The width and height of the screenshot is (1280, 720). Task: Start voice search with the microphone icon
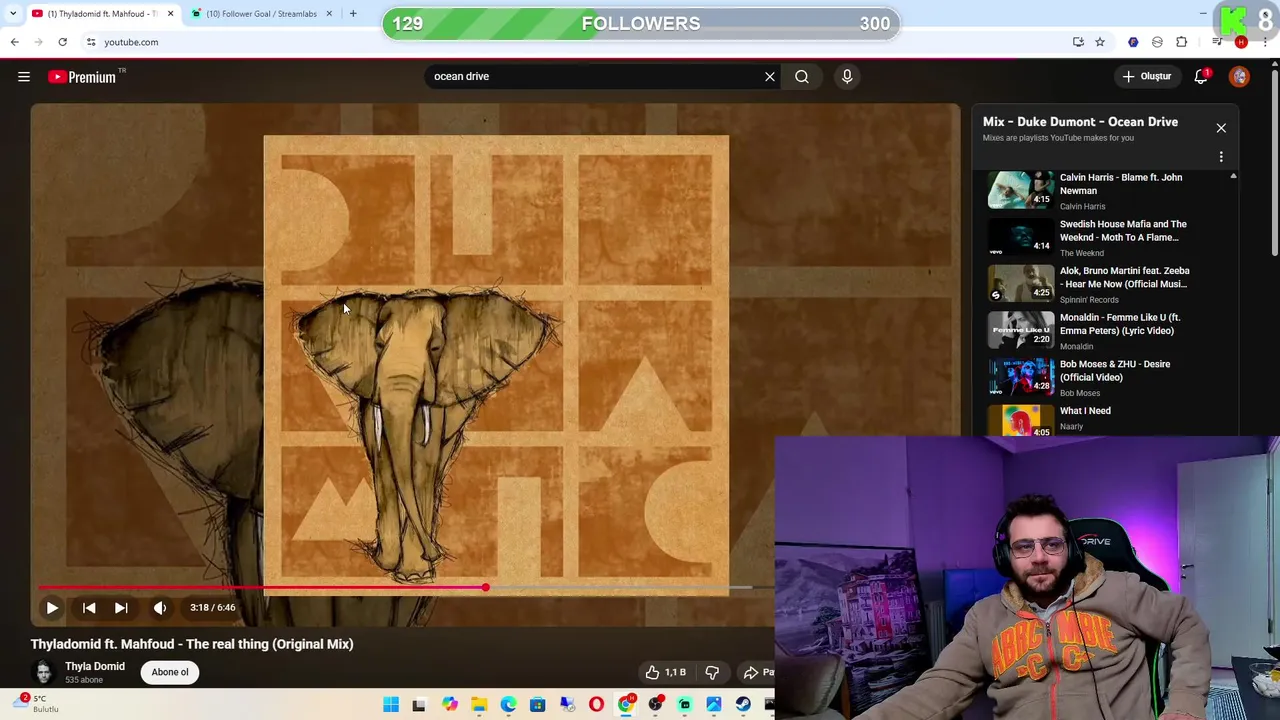point(847,77)
